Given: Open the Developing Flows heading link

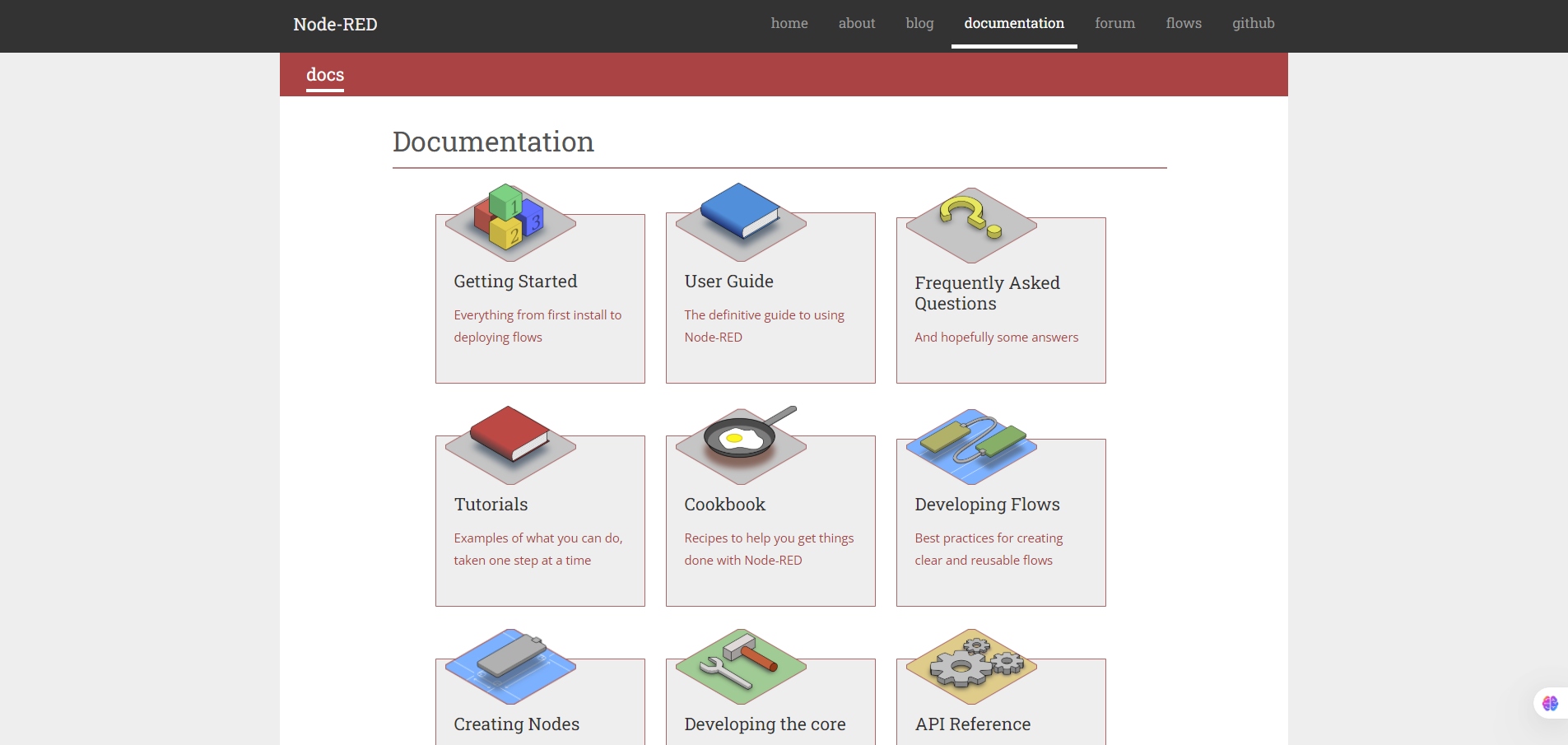Looking at the screenshot, I should 987,505.
